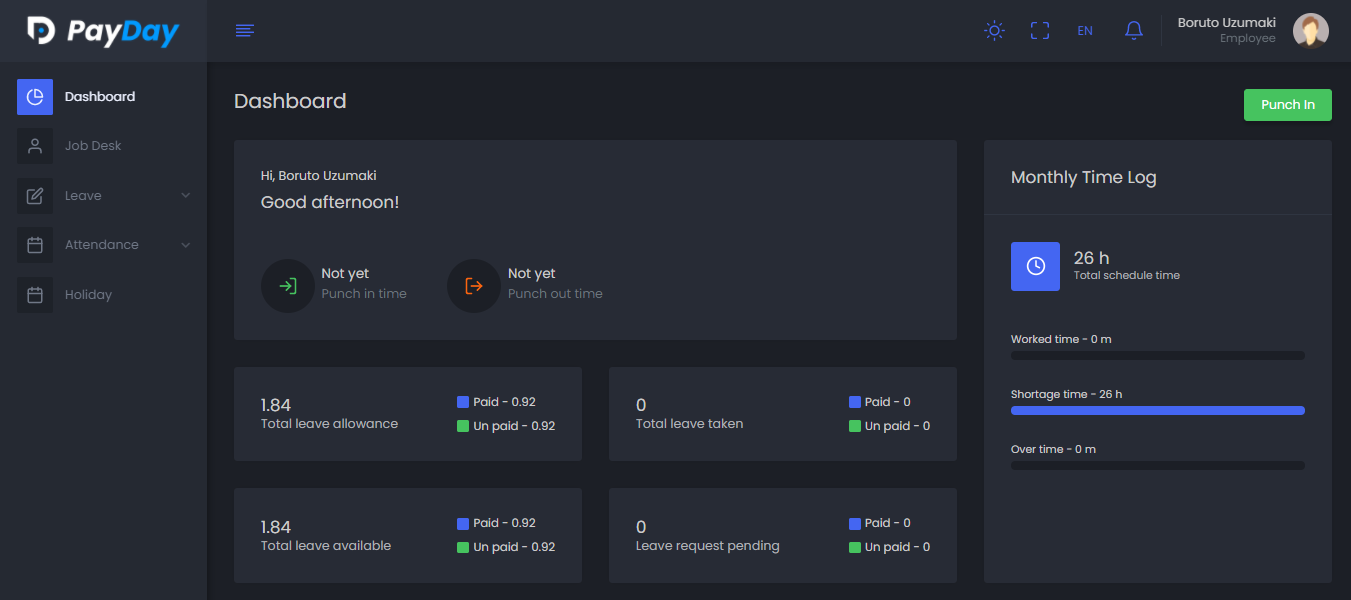Click the Total leave available label
This screenshot has width=1351, height=600.
coord(326,546)
